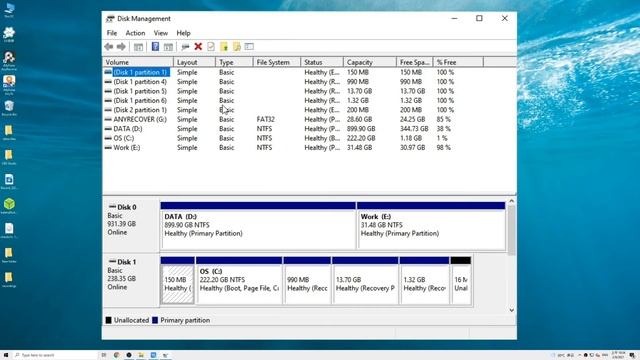This screenshot has height=360, width=640.
Task: Click the graphical view scroll up arrow
Action: coord(511,201)
